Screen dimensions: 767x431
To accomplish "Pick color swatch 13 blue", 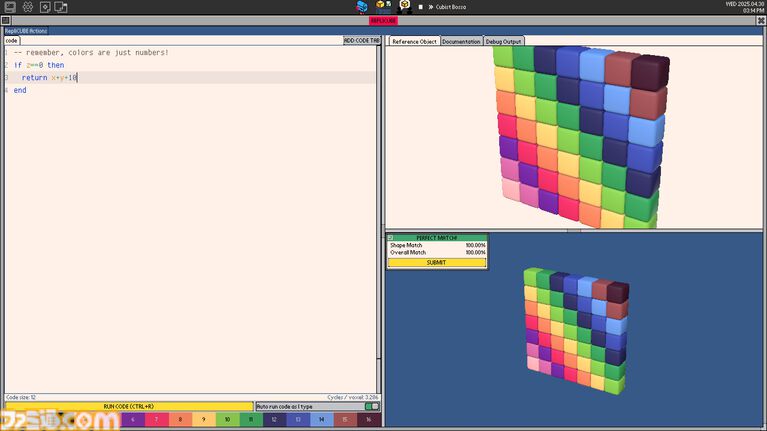I will pos(297,420).
